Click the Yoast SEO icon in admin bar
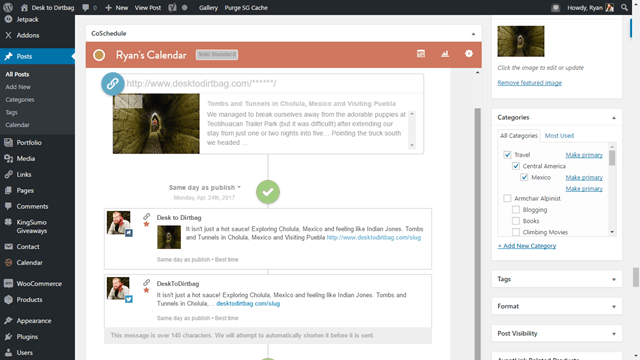Viewport: 640px width, 360px height. tap(172, 7)
